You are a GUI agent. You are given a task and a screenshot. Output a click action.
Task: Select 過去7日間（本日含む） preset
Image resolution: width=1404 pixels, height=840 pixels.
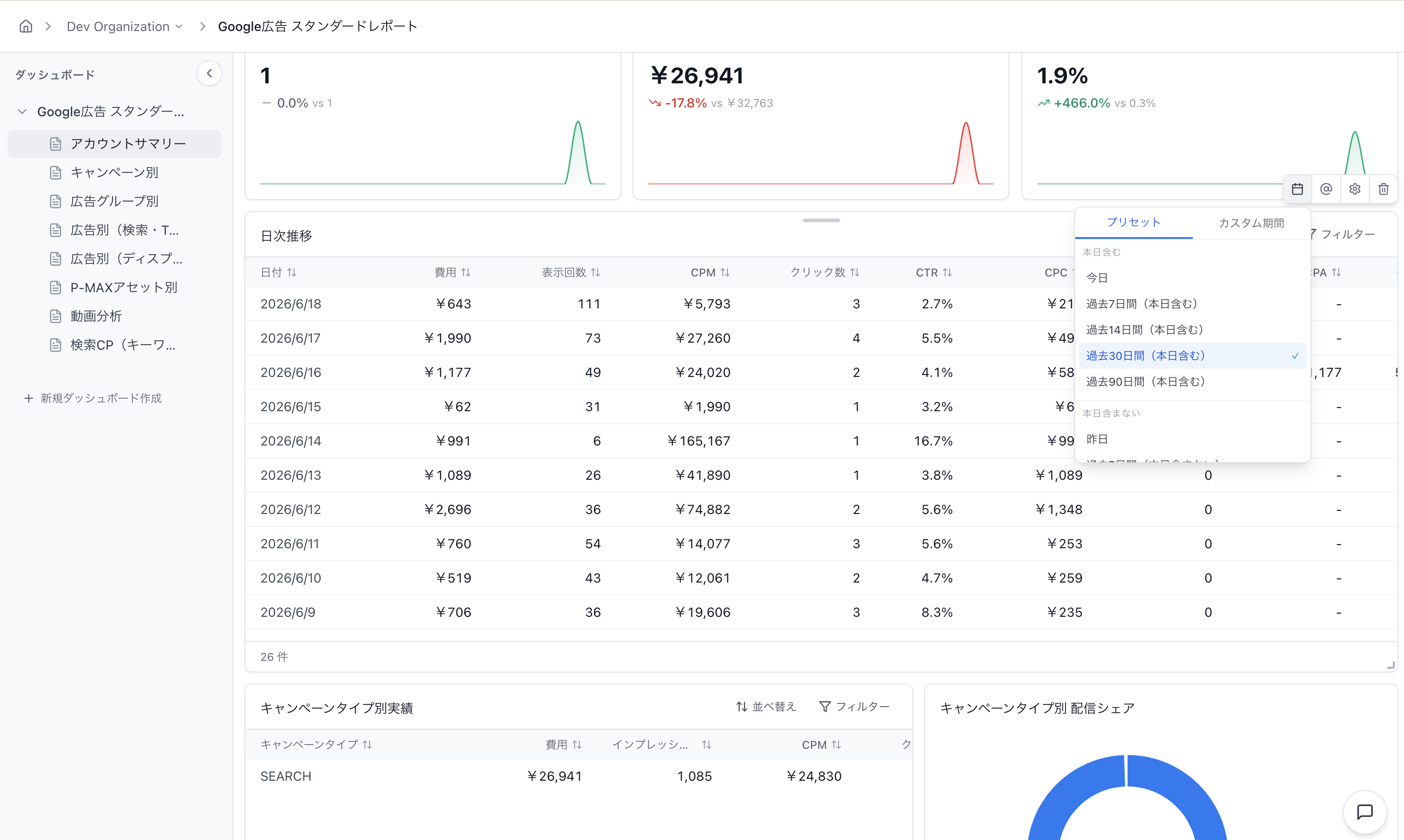click(x=1192, y=304)
